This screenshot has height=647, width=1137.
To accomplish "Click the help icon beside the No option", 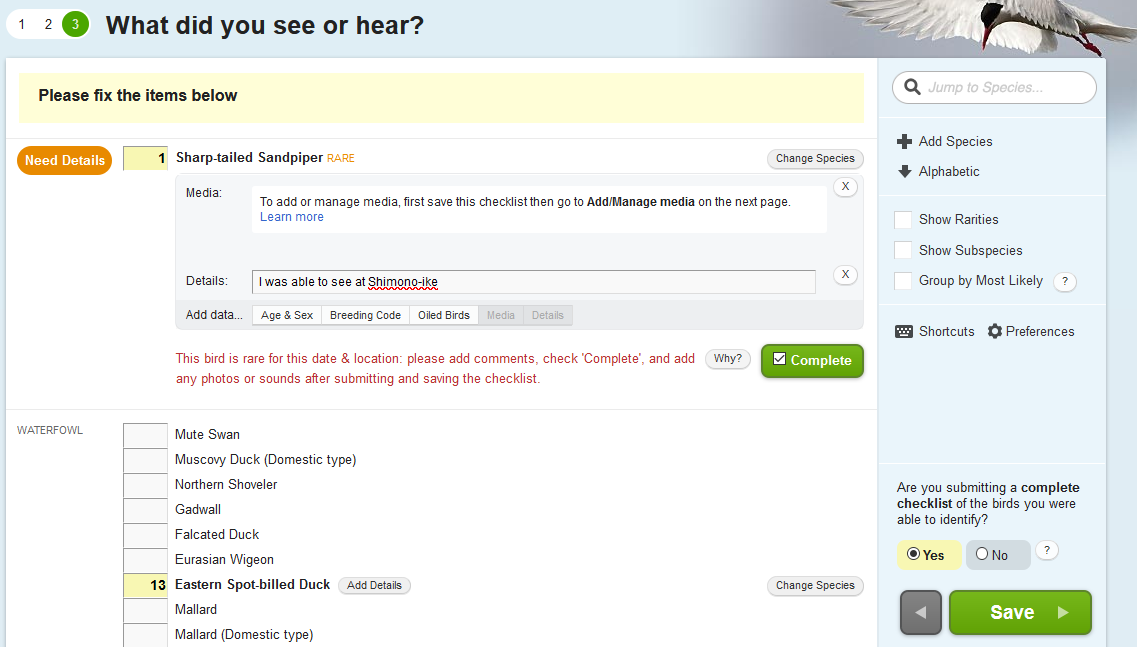I will coord(1046,551).
